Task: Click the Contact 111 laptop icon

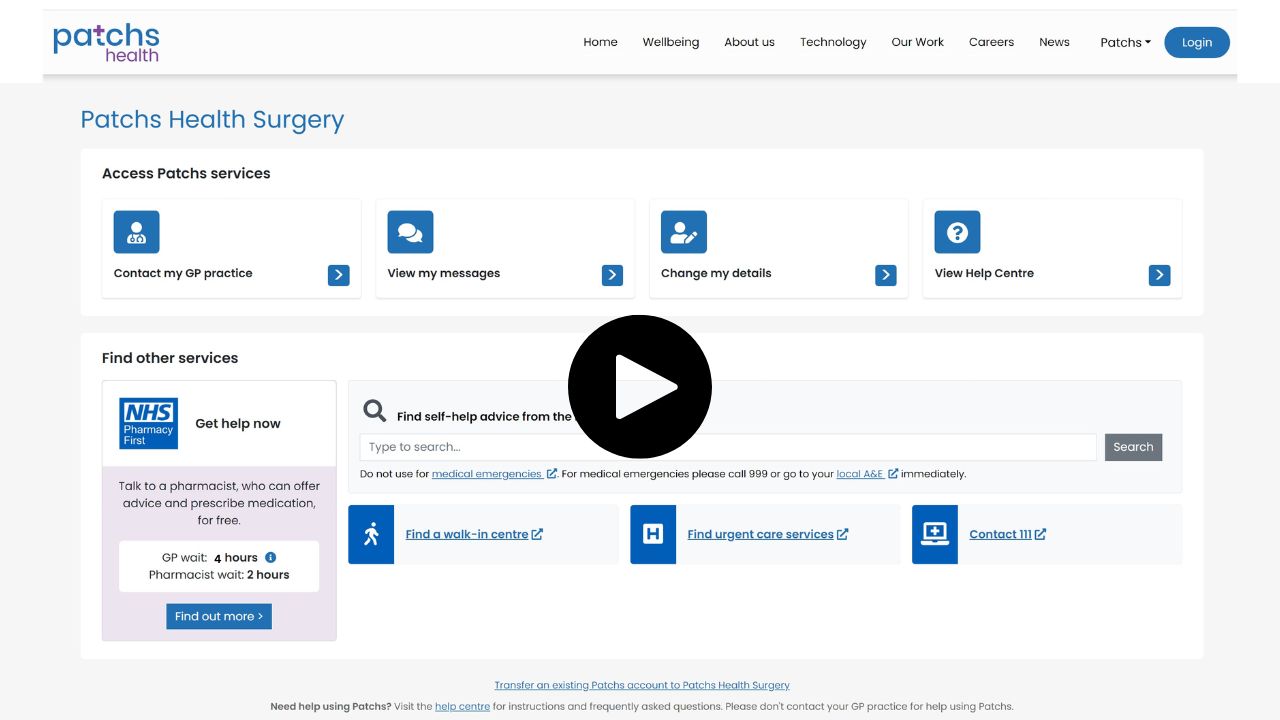Action: [x=935, y=534]
